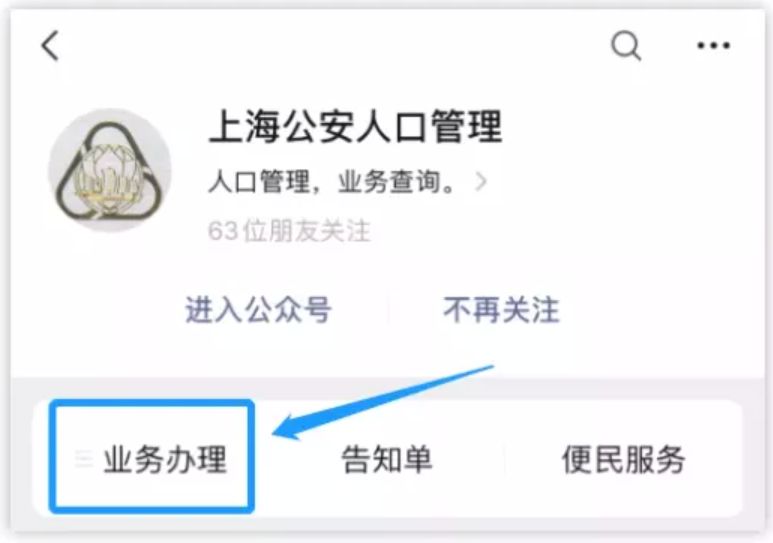Image resolution: width=773 pixels, height=543 pixels.
Task: Tap the 上海公安人口管理 account avatar logo
Action: (x=109, y=170)
